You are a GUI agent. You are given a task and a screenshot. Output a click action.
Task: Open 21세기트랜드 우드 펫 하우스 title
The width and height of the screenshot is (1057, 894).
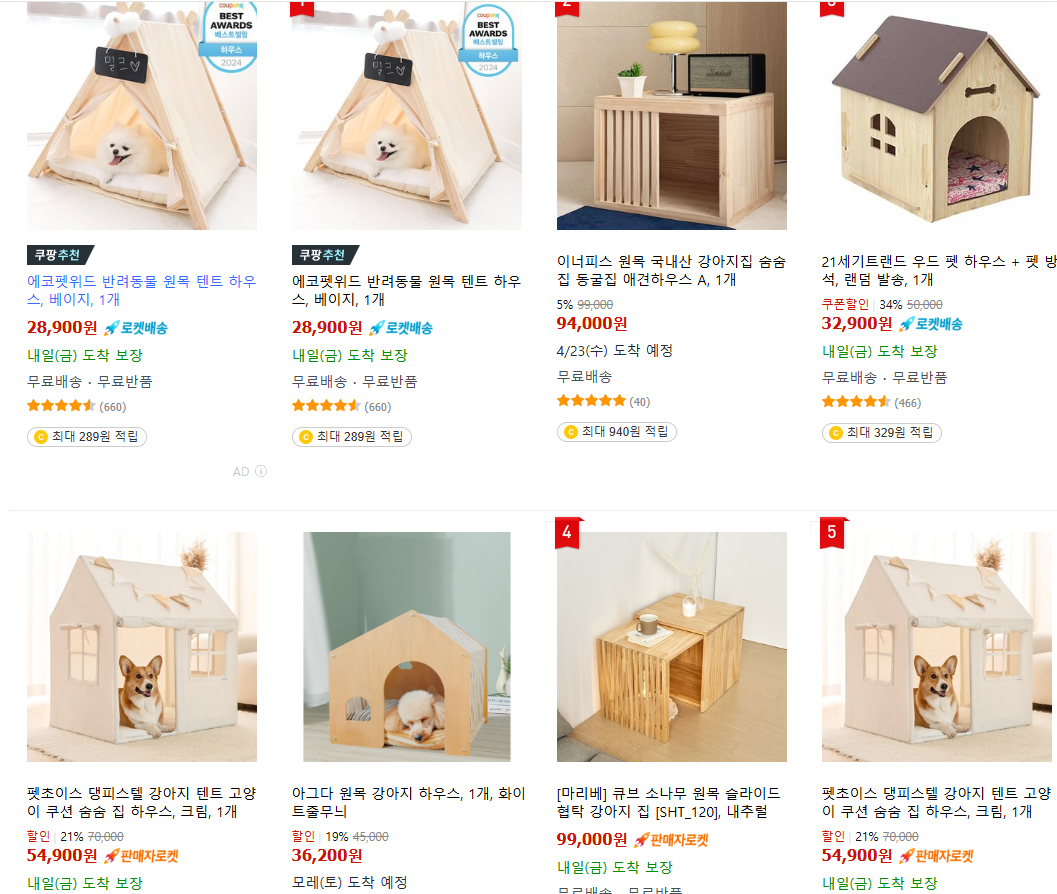[939, 270]
